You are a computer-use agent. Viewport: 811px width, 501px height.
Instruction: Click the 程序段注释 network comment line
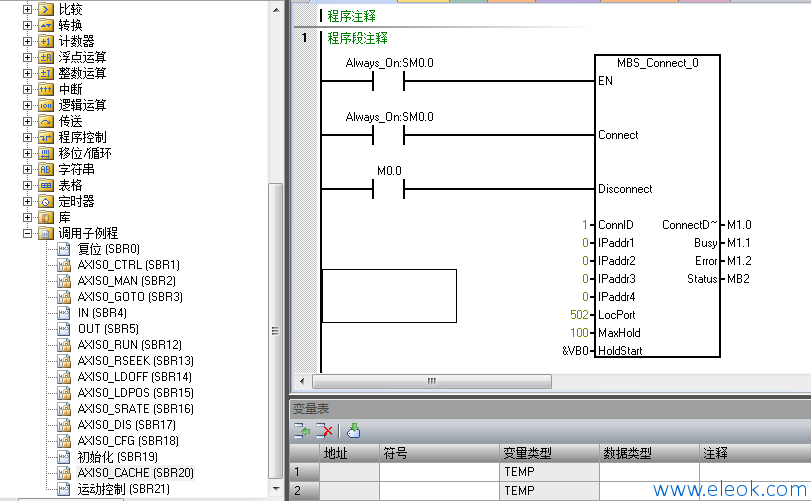(357, 38)
